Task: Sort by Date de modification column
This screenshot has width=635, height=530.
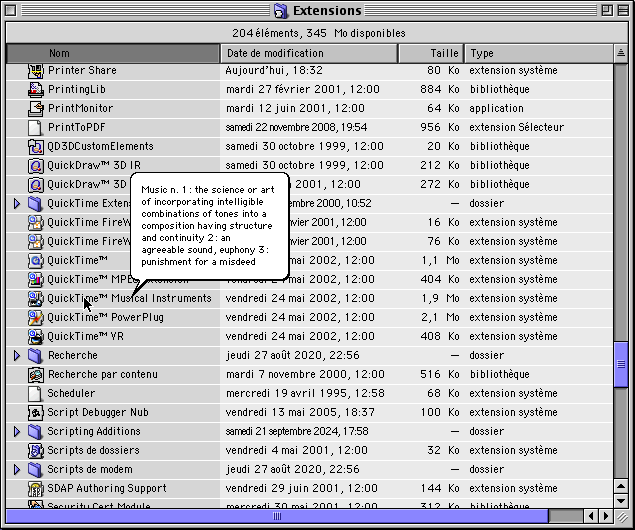Action: tap(309, 53)
